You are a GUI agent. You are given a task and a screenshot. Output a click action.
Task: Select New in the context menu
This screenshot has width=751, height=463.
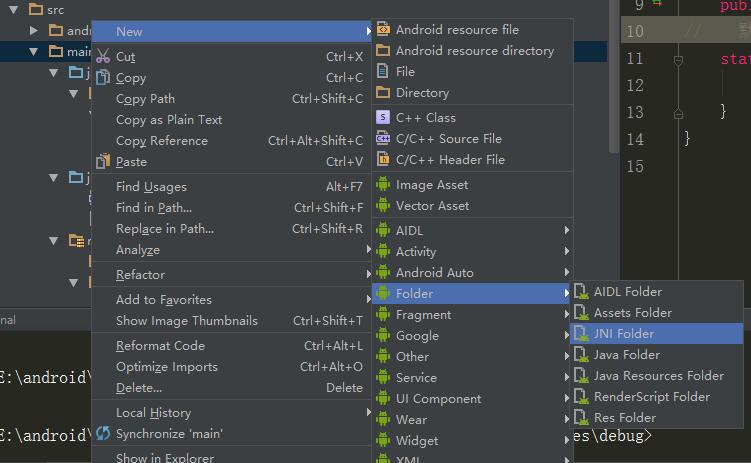[231, 31]
